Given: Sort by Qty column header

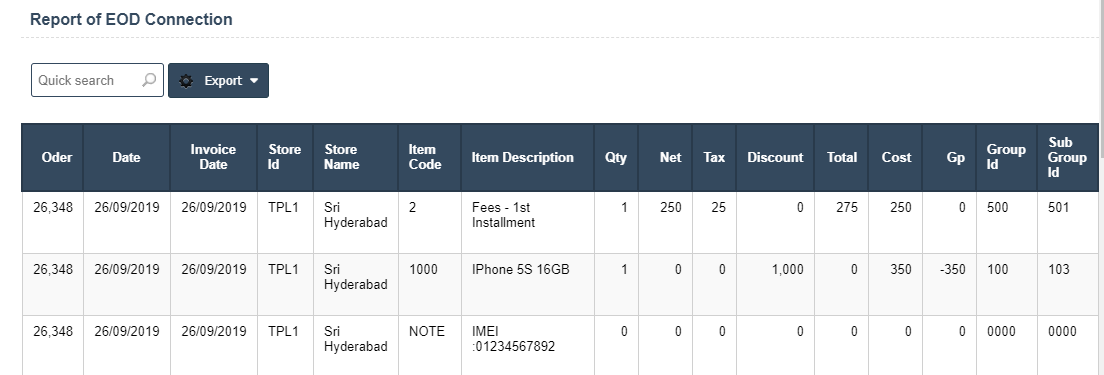Looking at the screenshot, I should click(616, 158).
